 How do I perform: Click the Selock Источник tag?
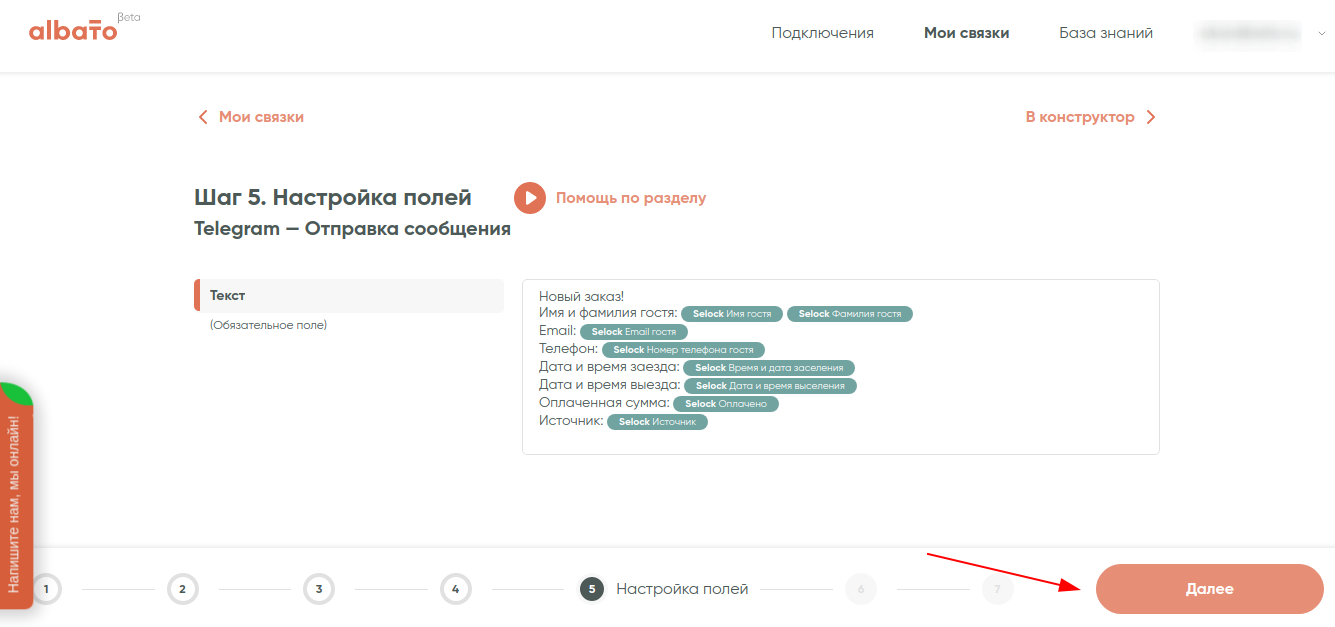tap(657, 422)
